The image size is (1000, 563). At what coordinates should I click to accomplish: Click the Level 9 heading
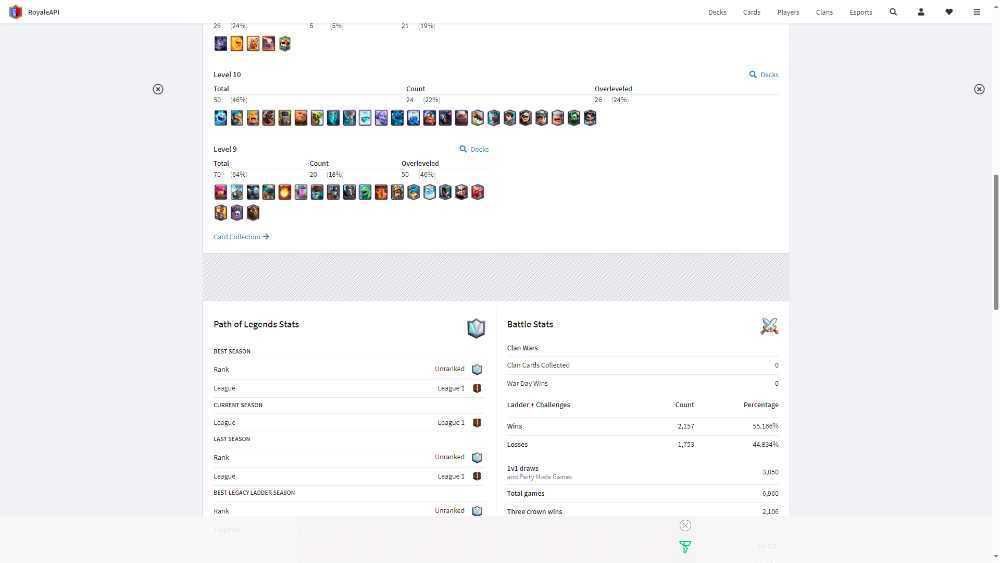(225, 149)
